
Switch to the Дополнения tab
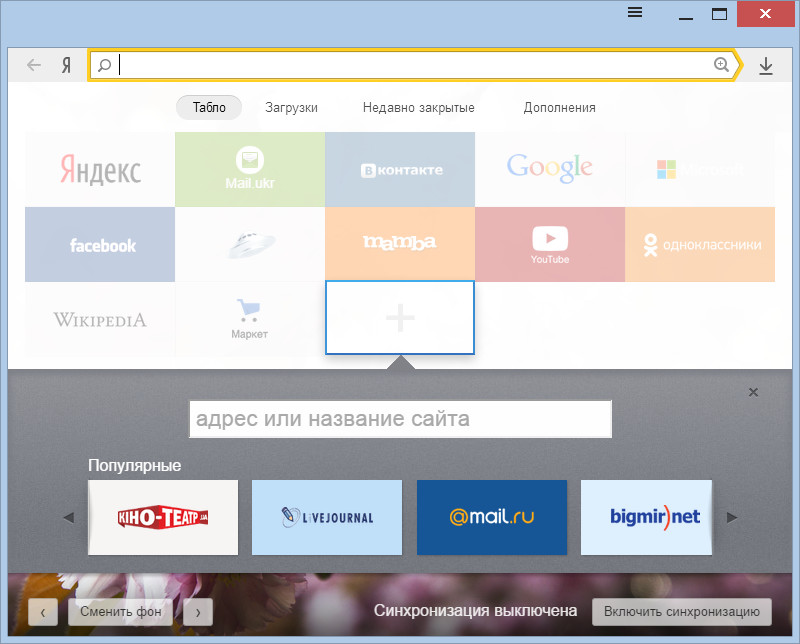point(559,108)
